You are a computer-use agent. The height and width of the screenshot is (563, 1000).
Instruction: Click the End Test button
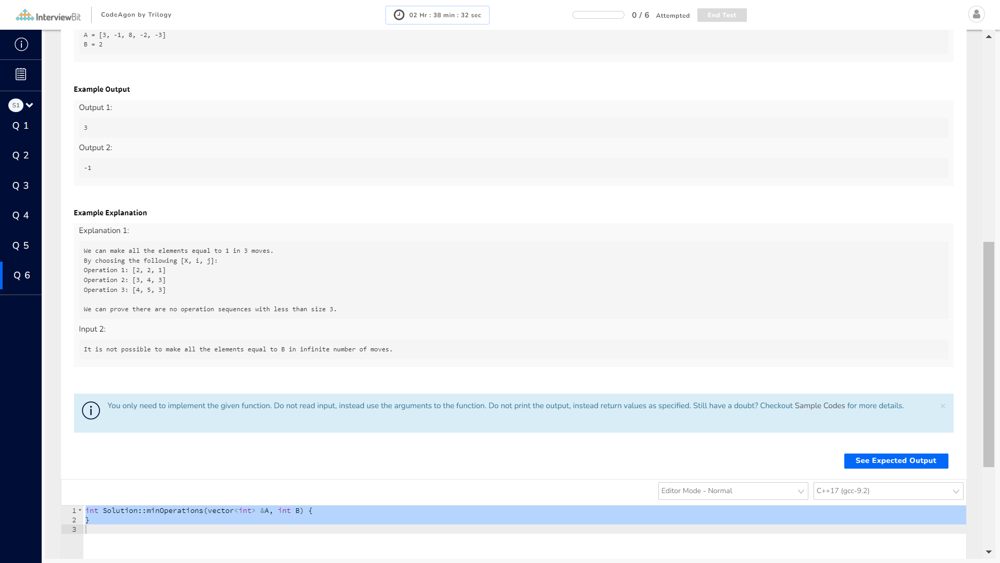click(721, 15)
